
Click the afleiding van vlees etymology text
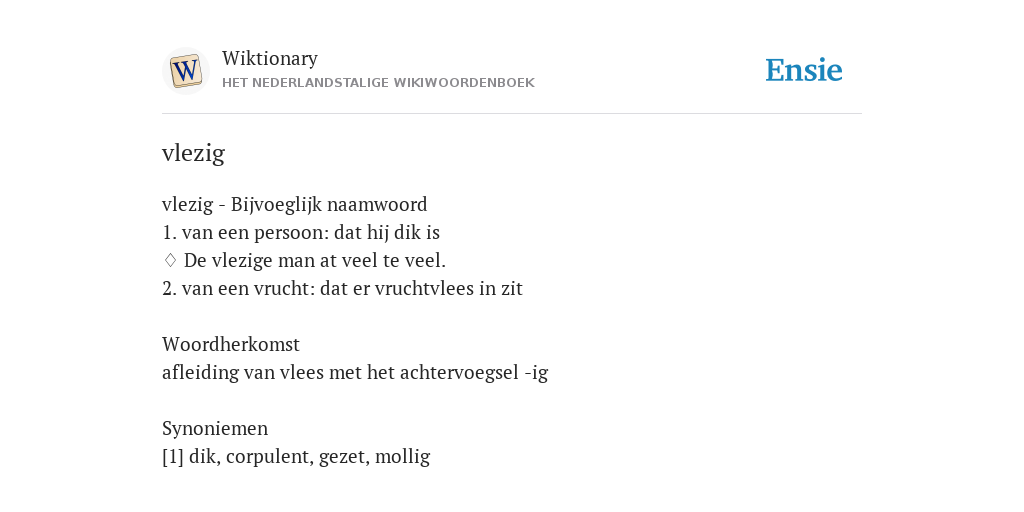click(x=355, y=372)
